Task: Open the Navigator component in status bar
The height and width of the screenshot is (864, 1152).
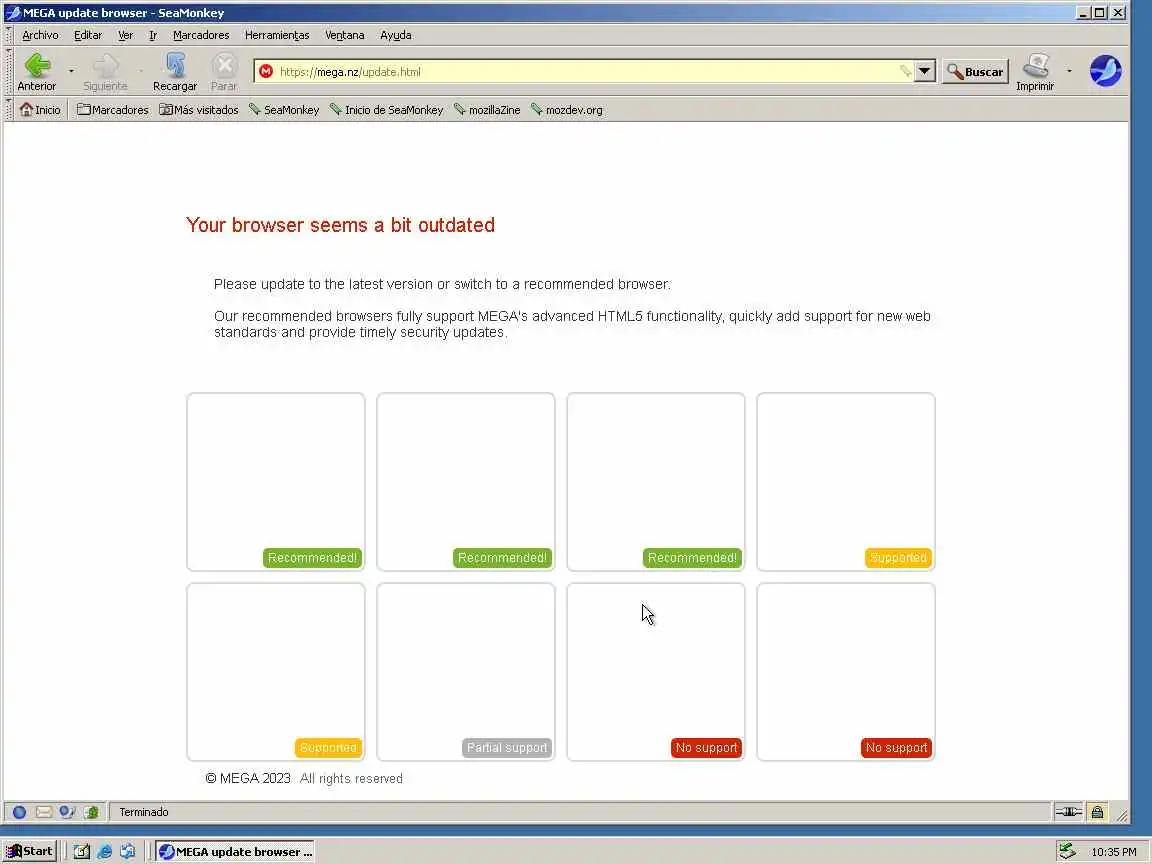Action: (x=20, y=812)
